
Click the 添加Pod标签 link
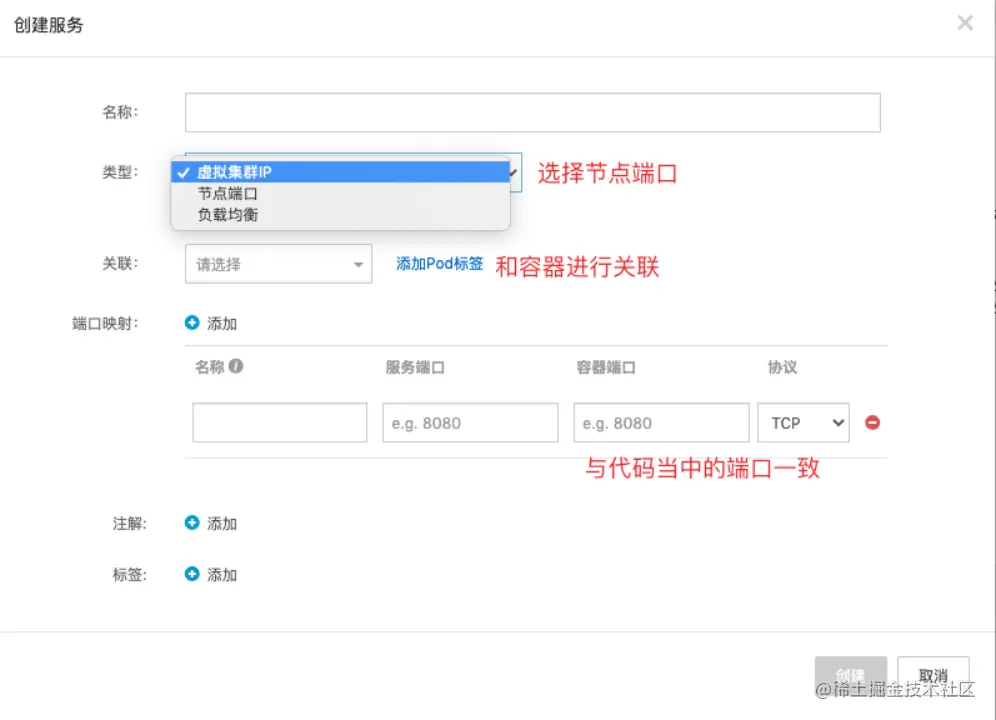tap(440, 264)
